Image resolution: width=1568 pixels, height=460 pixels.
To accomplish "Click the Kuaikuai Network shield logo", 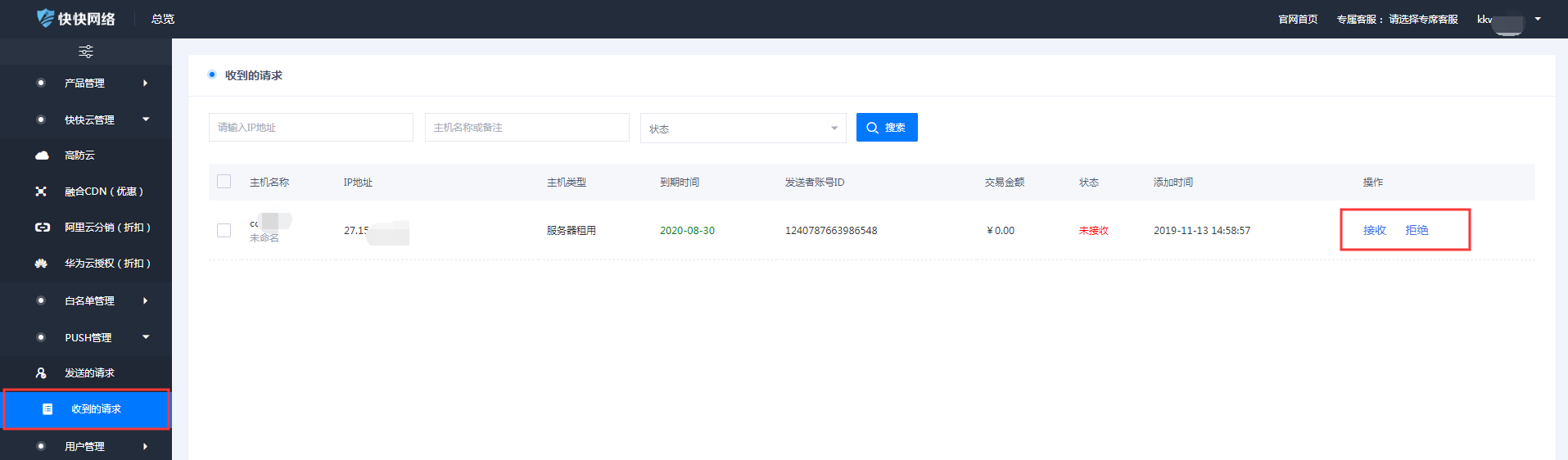I will [46, 18].
